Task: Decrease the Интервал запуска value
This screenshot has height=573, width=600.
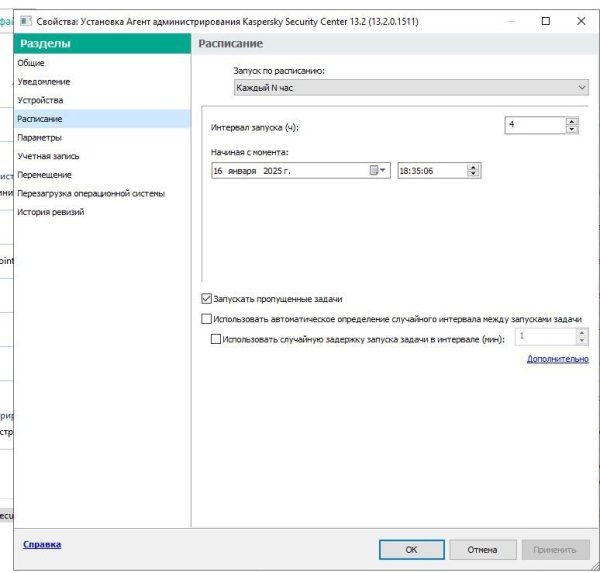Action: coord(572,129)
